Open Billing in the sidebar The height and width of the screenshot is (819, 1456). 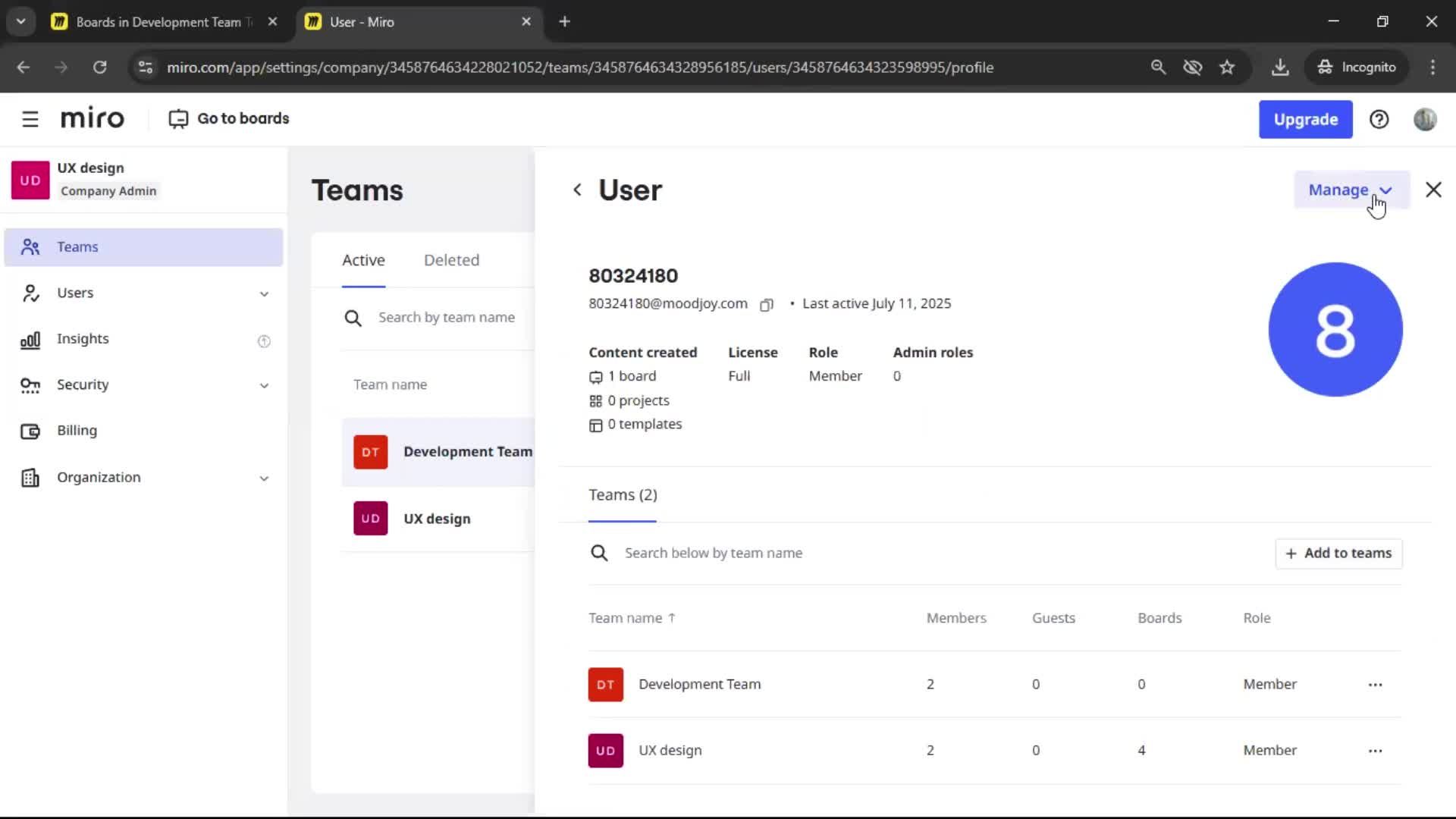[x=143, y=431]
